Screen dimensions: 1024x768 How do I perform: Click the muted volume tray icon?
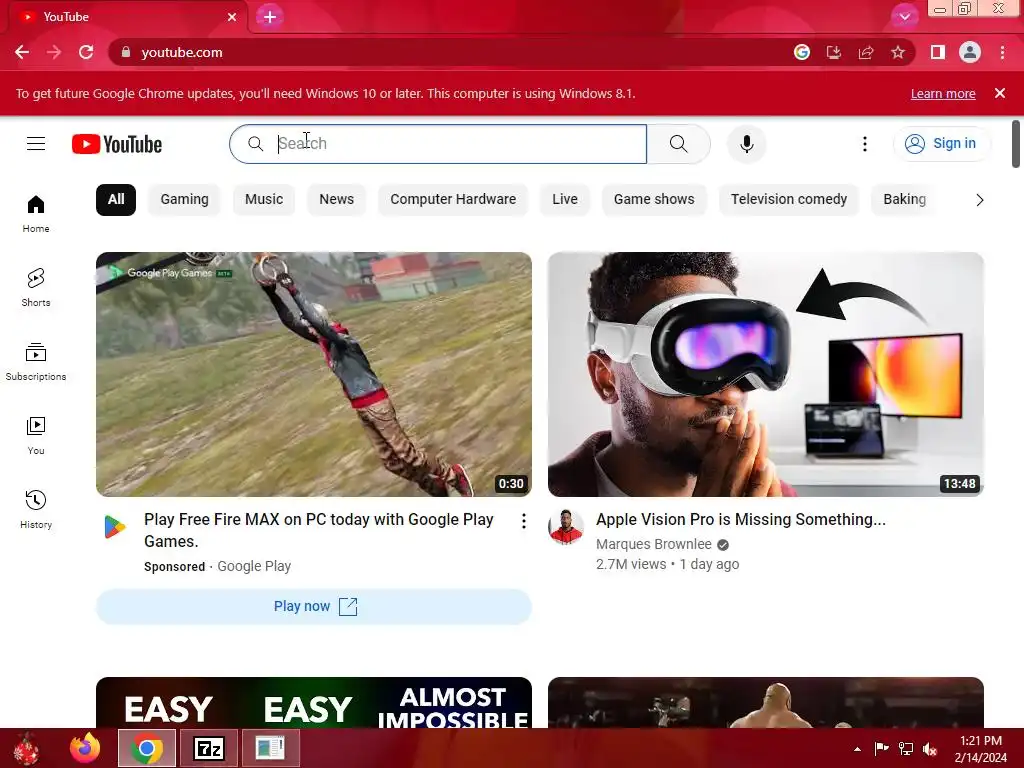pyautogui.click(x=930, y=749)
